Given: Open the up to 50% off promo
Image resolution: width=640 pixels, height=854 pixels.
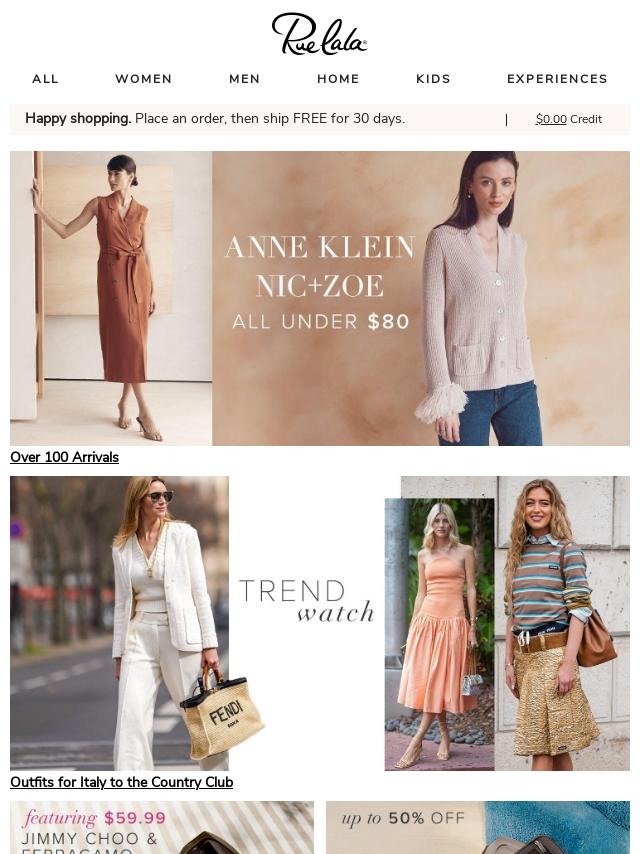Looking at the screenshot, I should pyautogui.click(x=478, y=827).
